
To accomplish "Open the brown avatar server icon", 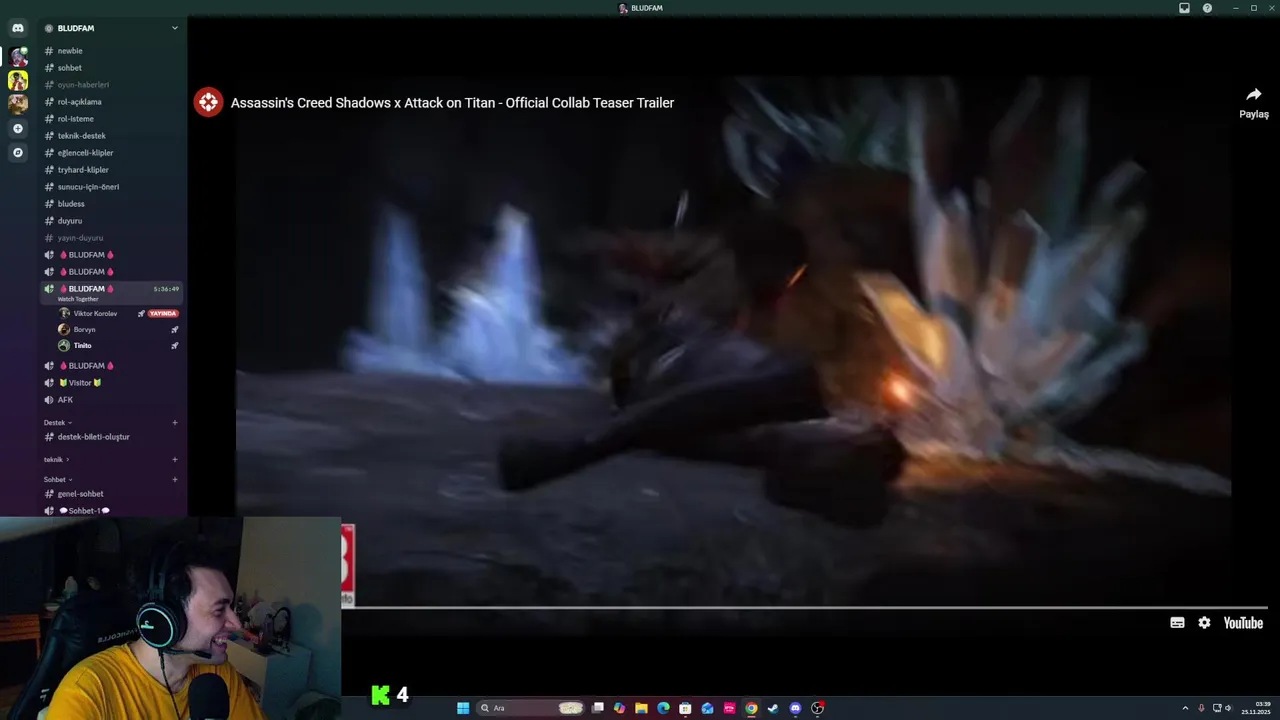I will click(x=18, y=103).
